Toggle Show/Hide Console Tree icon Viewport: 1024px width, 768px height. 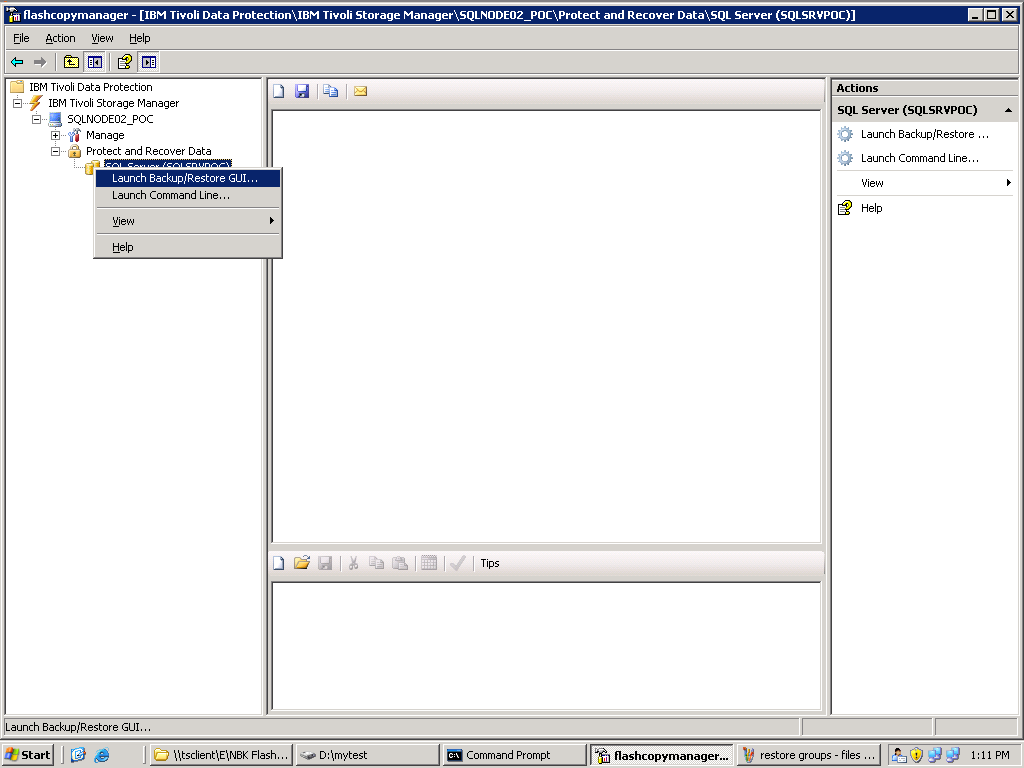95,62
